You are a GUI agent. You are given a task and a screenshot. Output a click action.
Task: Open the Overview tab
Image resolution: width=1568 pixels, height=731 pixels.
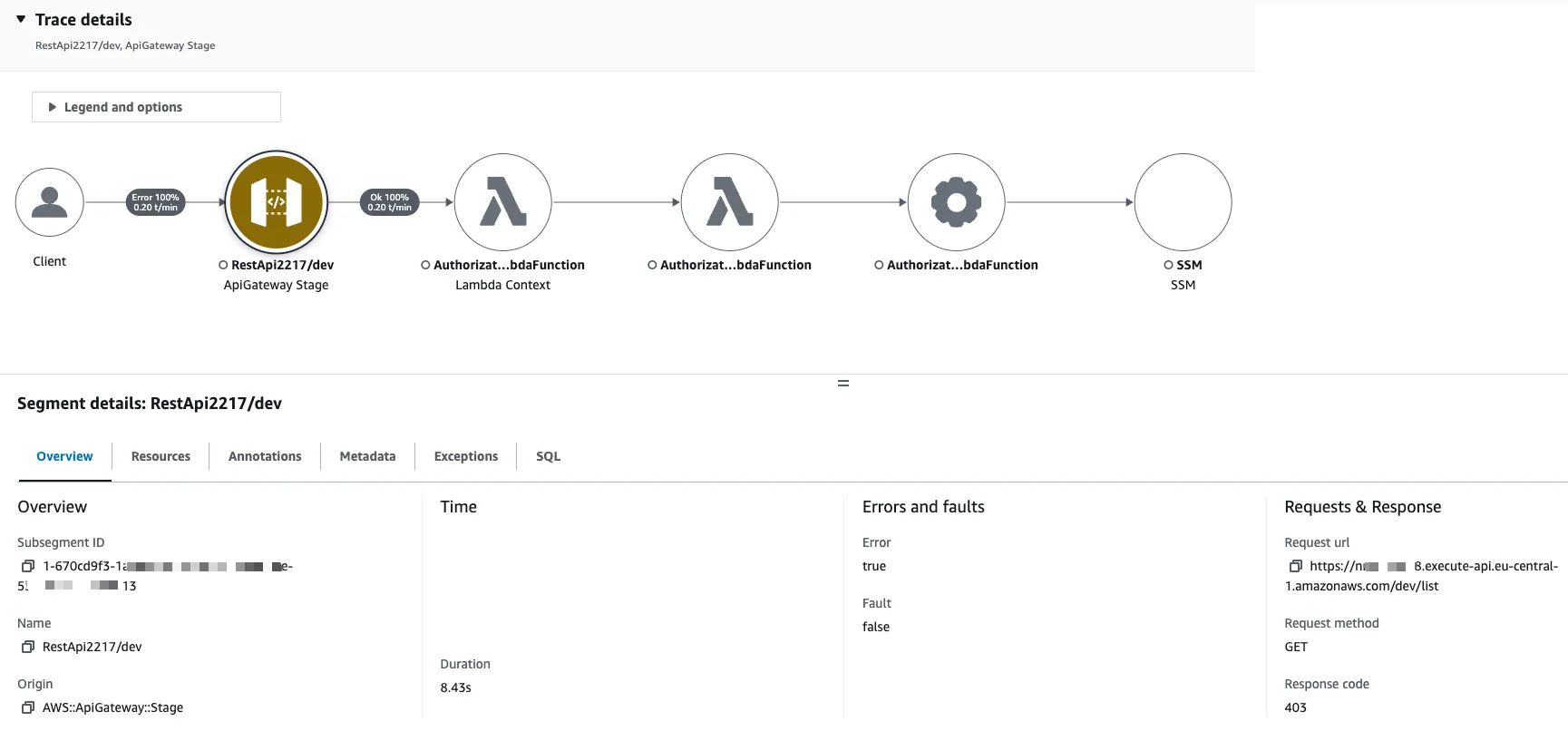click(x=64, y=456)
